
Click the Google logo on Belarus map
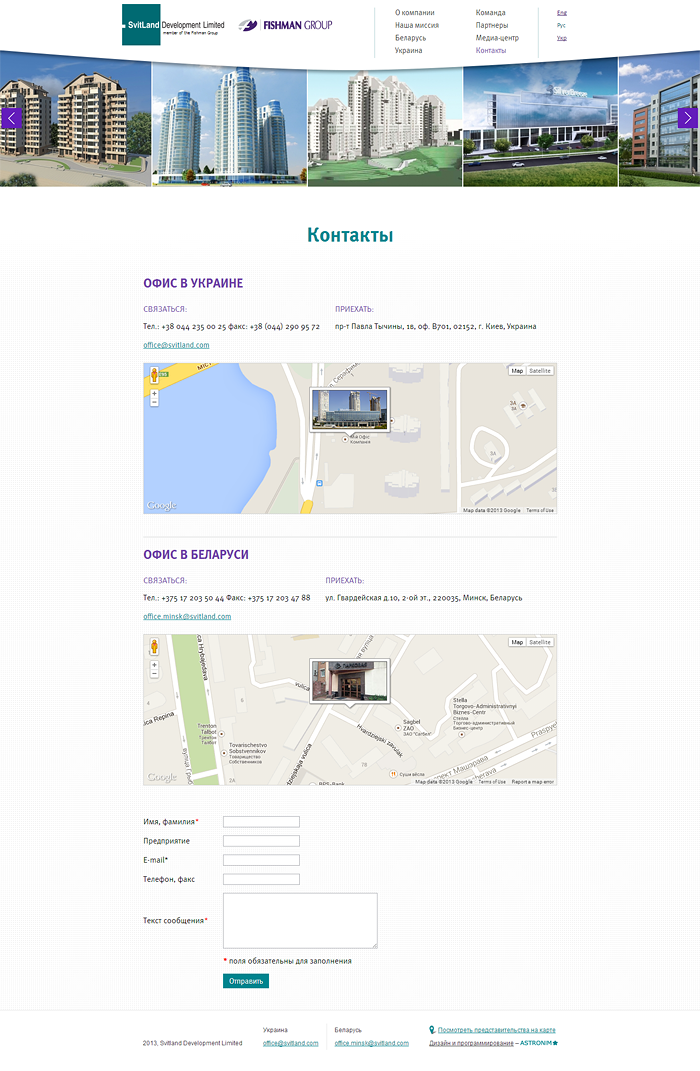162,777
